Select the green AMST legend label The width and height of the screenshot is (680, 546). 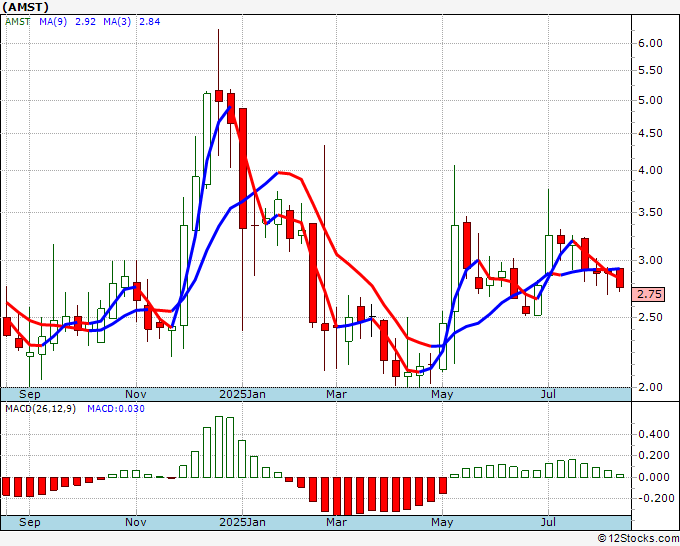17,22
